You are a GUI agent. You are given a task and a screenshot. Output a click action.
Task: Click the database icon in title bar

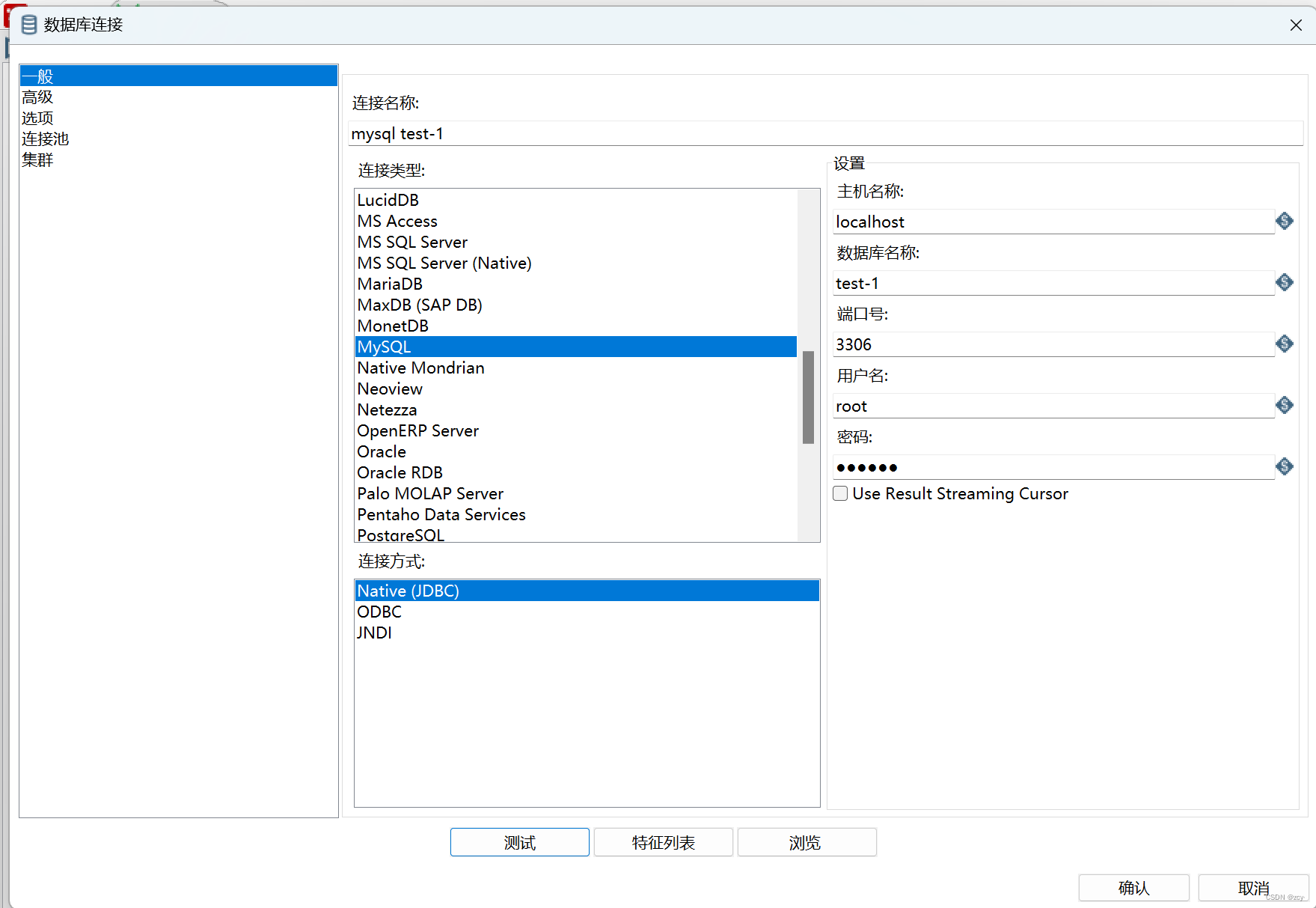[x=28, y=25]
